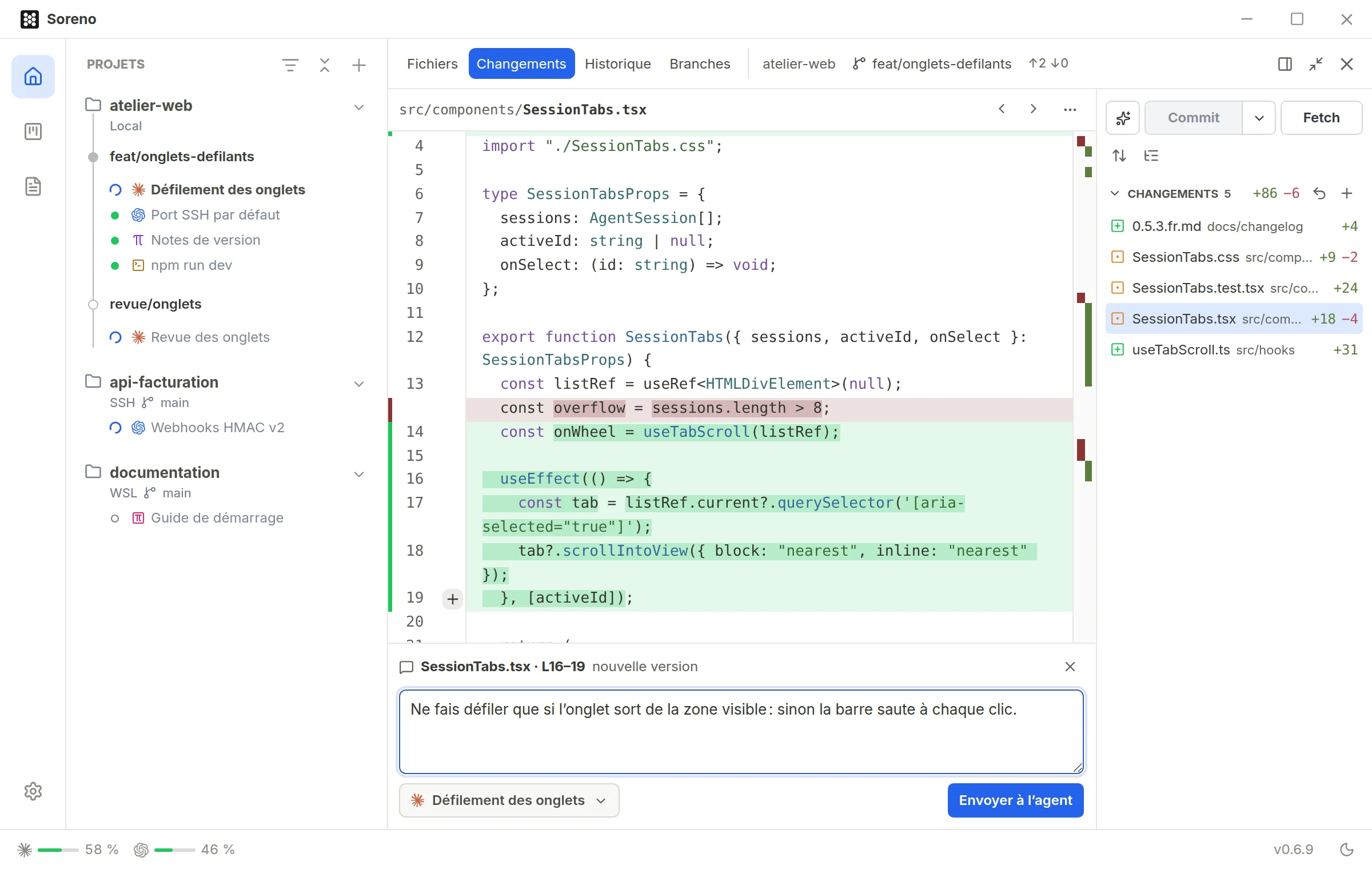Click the OpenAI usage bar 46 %
Screen dimensions: 1372x869
pyautogui.click(x=184, y=850)
